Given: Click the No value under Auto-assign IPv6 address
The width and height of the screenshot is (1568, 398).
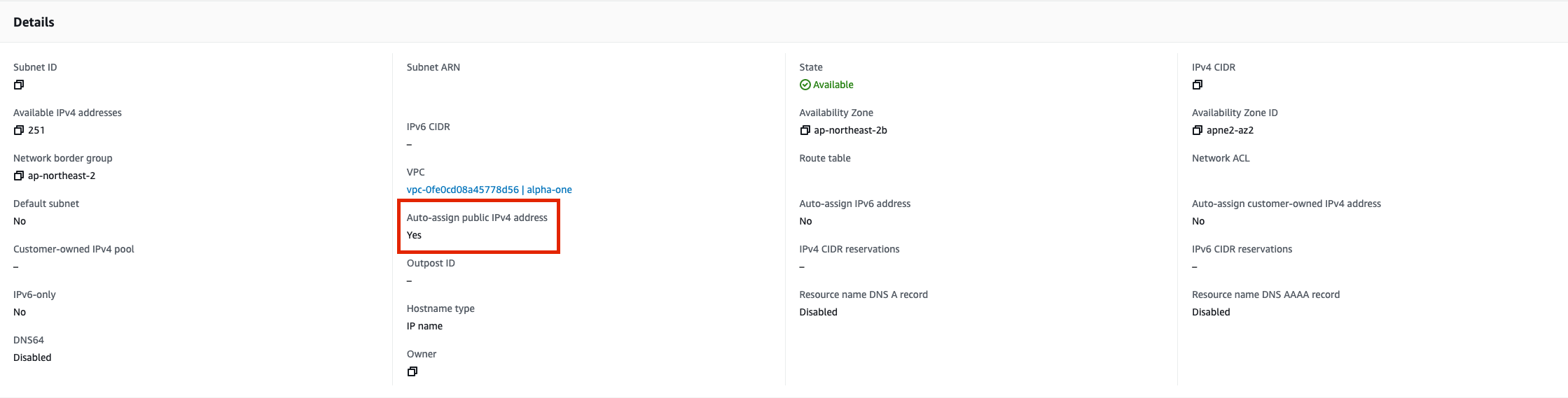Looking at the screenshot, I should [805, 221].
